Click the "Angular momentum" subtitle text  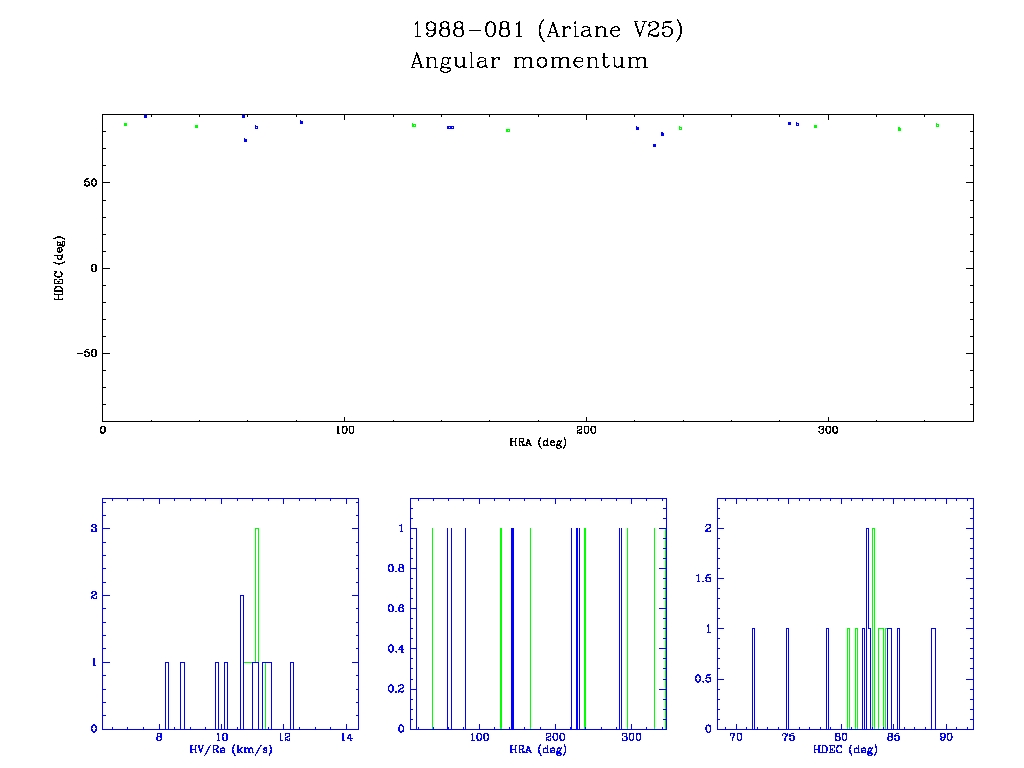[x=529, y=62]
